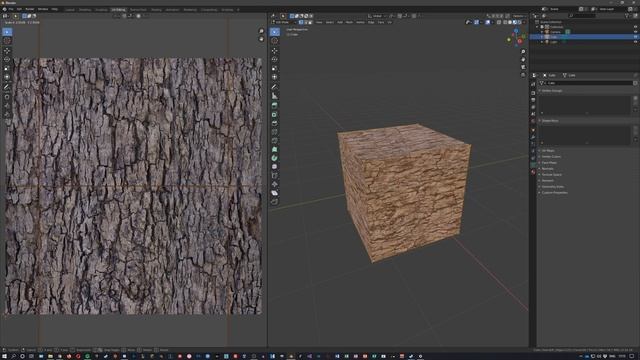Add a new workspace tab with plus

tap(238, 9)
